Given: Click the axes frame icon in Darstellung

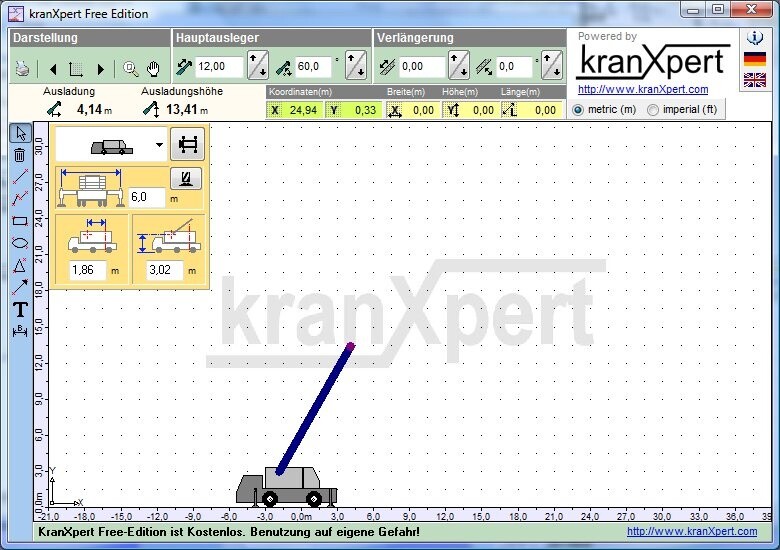Looking at the screenshot, I should tap(76, 69).
